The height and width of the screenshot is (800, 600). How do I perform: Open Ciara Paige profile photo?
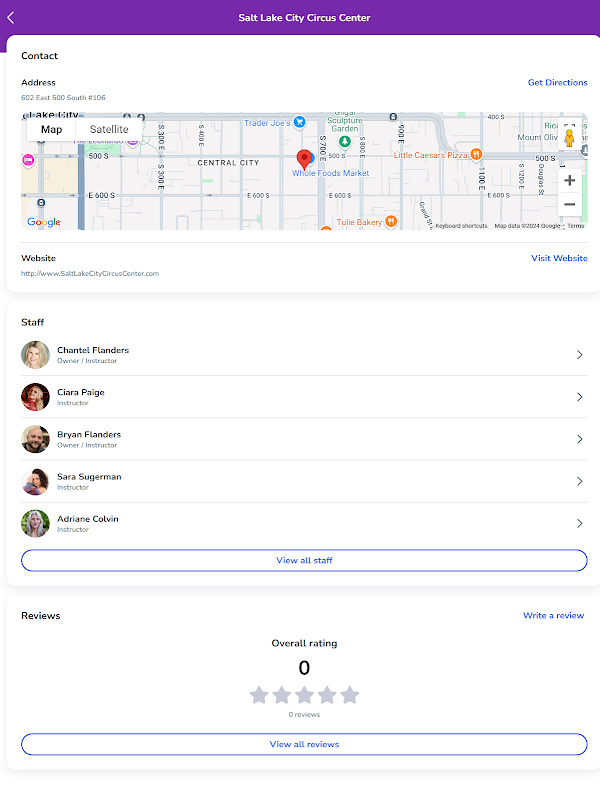(35, 397)
